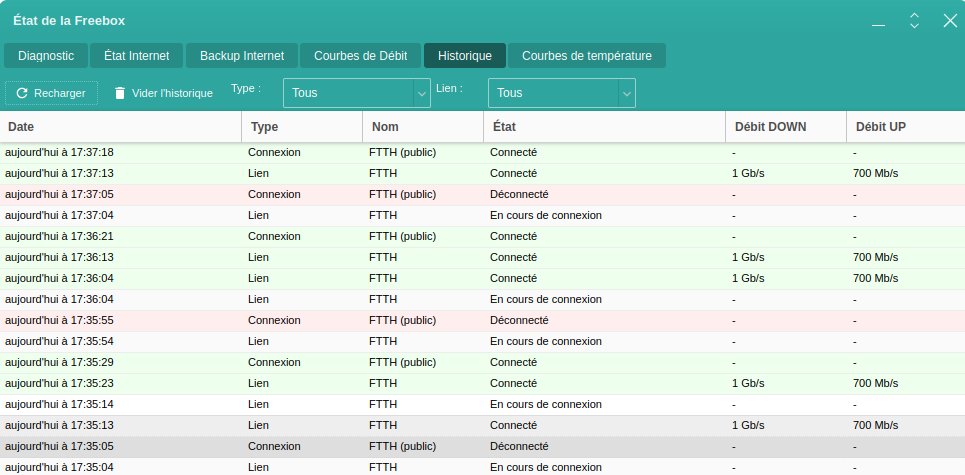
Task: Select the row dated aujourd'hui à 17:36:13
Action: pos(482,257)
